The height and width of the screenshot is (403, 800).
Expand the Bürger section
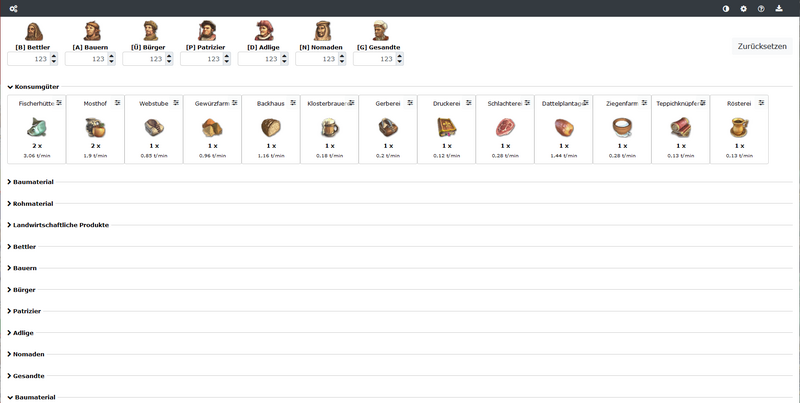click(21, 290)
